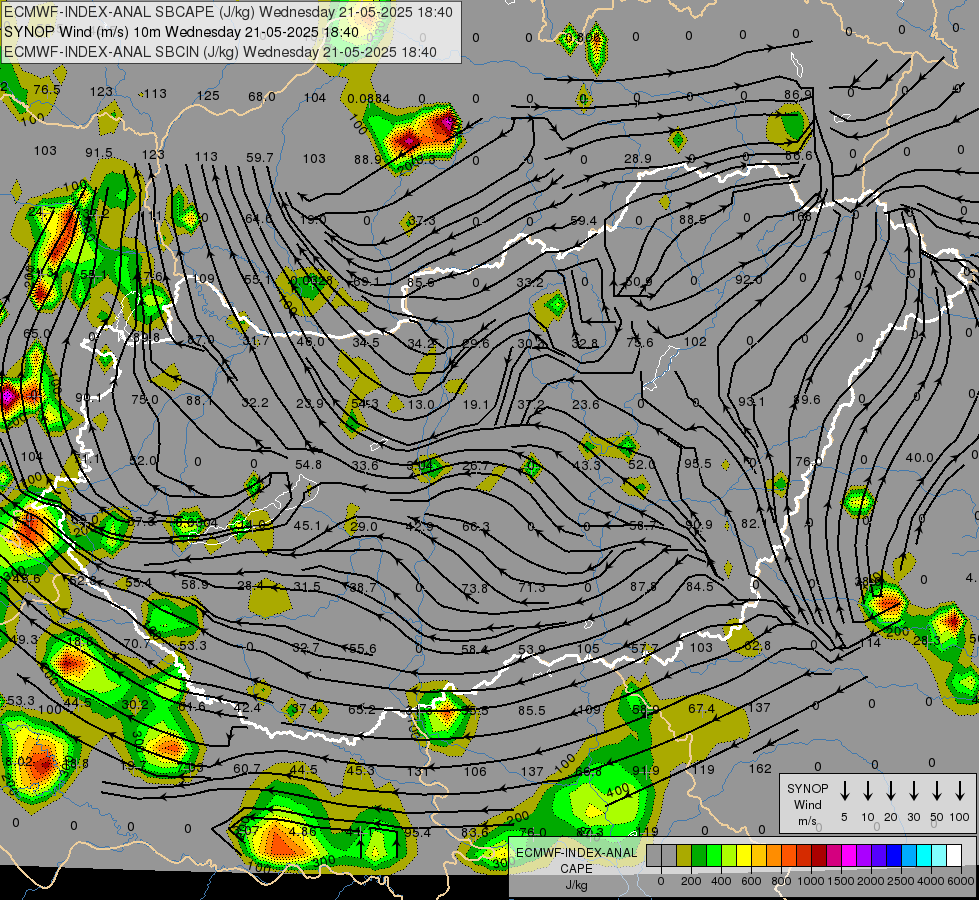This screenshot has height=900, width=979.
Task: Click the CAPE label in colour legend
Action: (576, 869)
